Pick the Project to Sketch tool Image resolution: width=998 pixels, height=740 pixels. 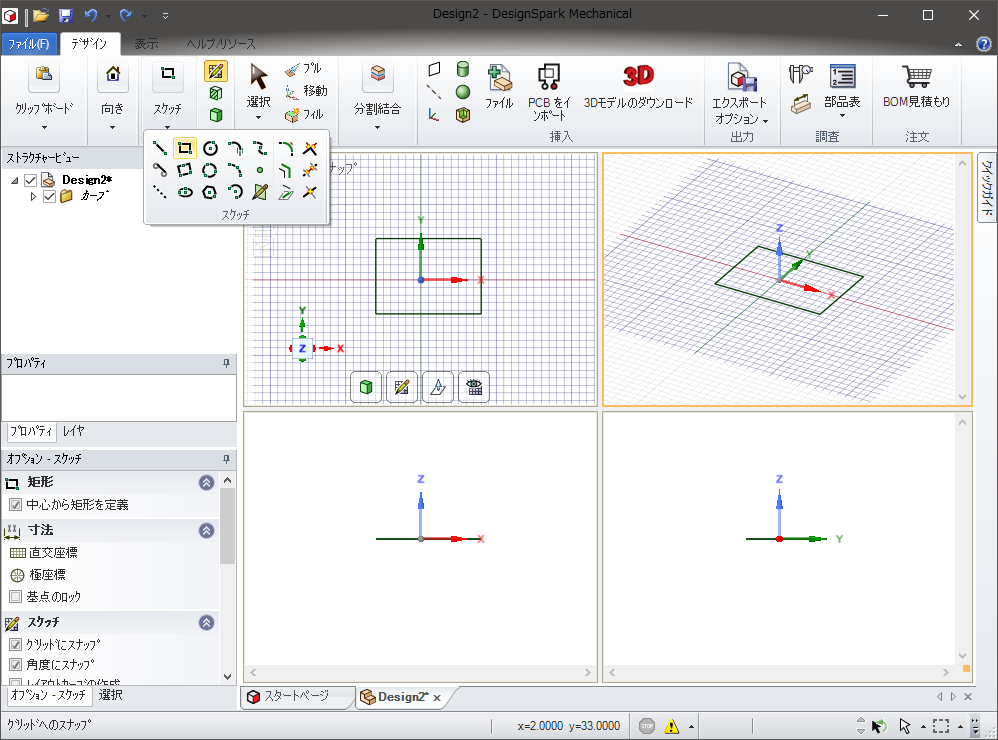click(x=285, y=192)
